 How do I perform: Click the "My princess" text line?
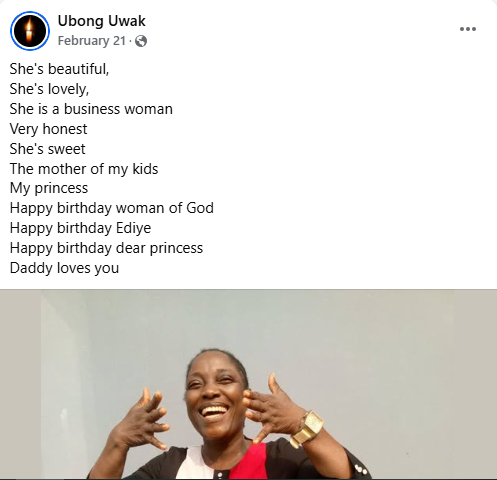point(49,188)
